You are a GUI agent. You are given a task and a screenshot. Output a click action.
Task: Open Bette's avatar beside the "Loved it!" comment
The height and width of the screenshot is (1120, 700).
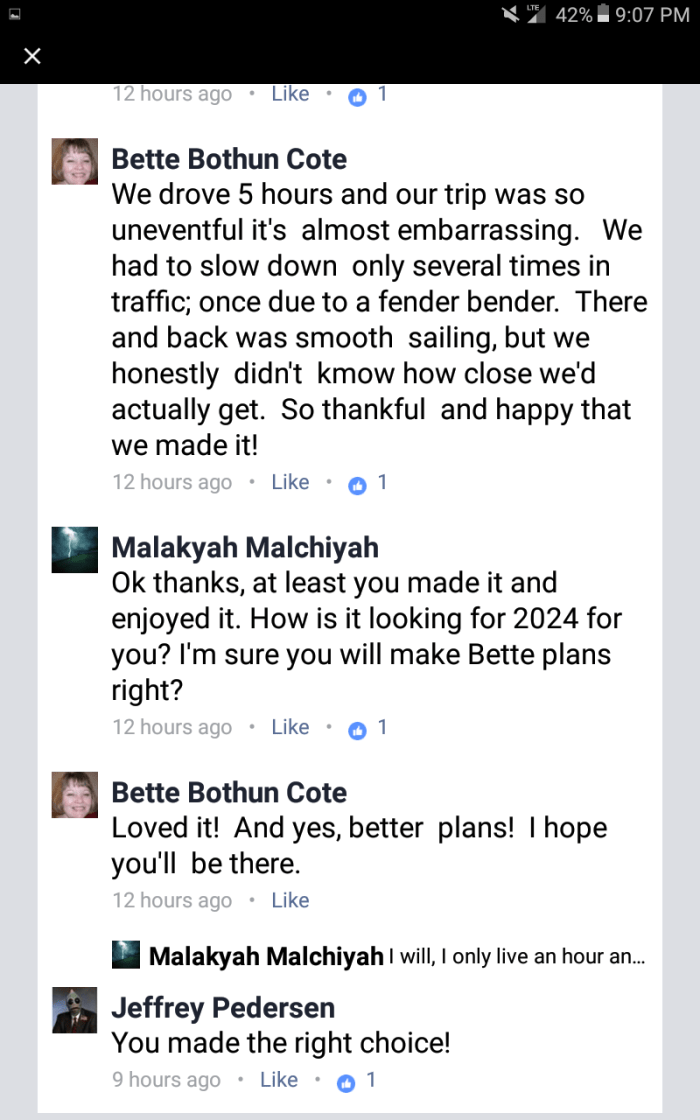pos(75,795)
